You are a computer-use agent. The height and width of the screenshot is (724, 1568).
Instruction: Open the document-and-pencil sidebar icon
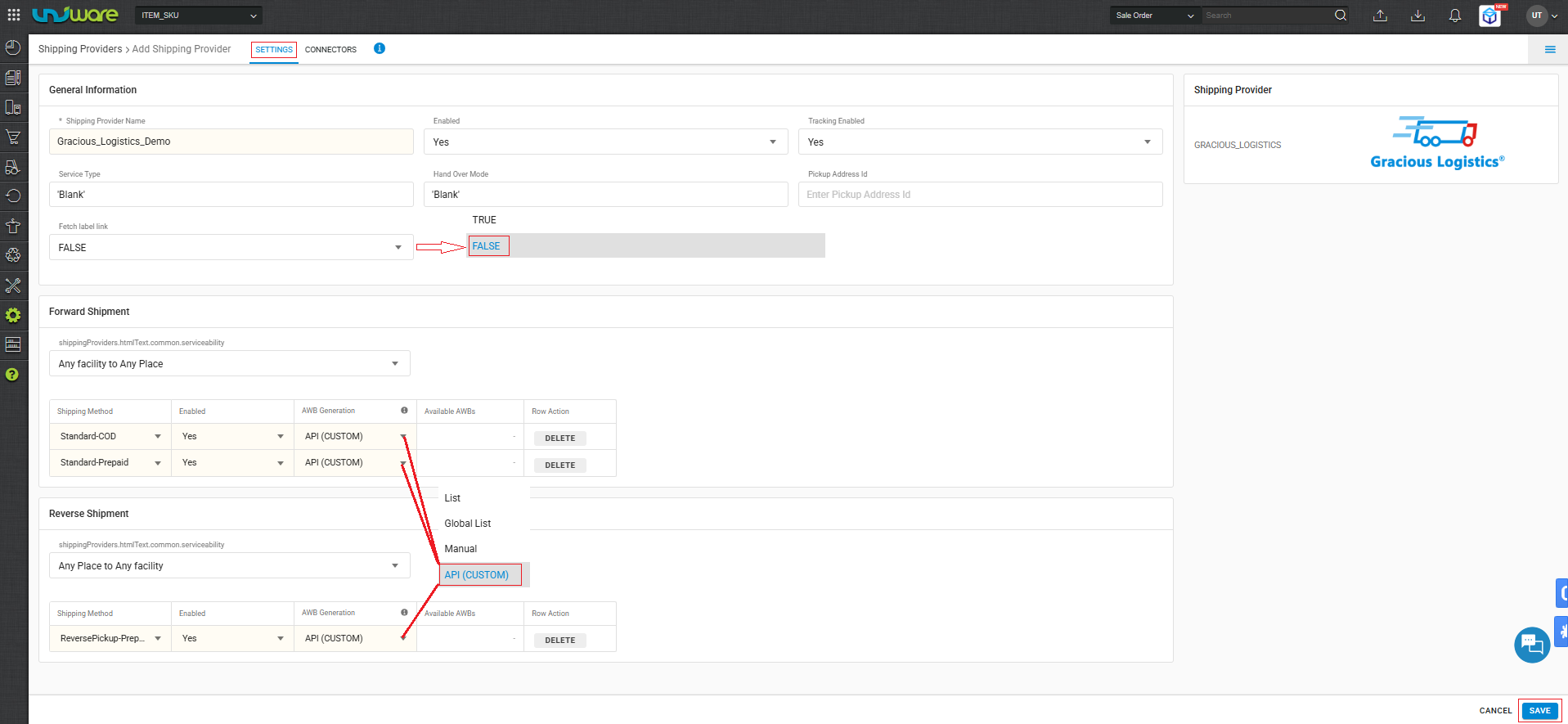click(x=13, y=78)
